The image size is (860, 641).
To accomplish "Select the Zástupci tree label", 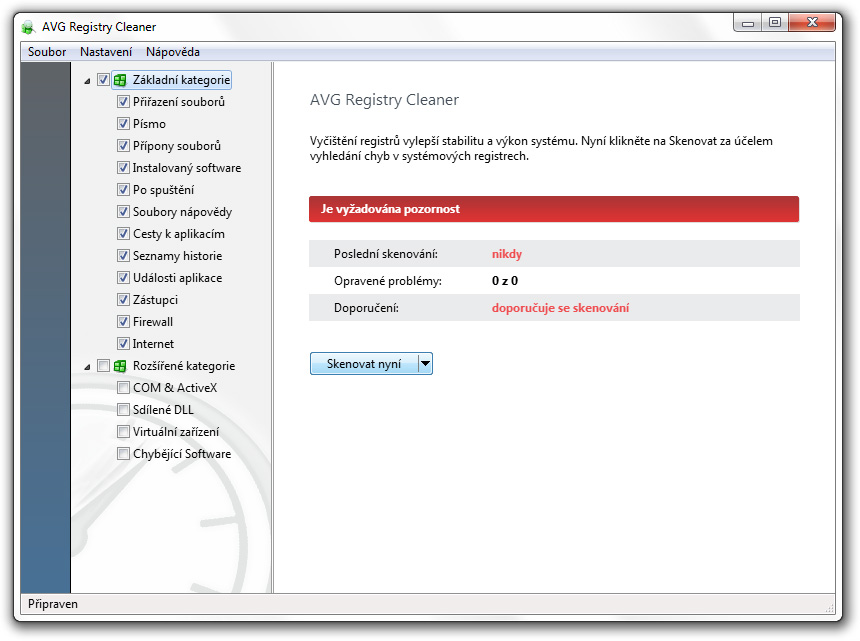I will (155, 300).
